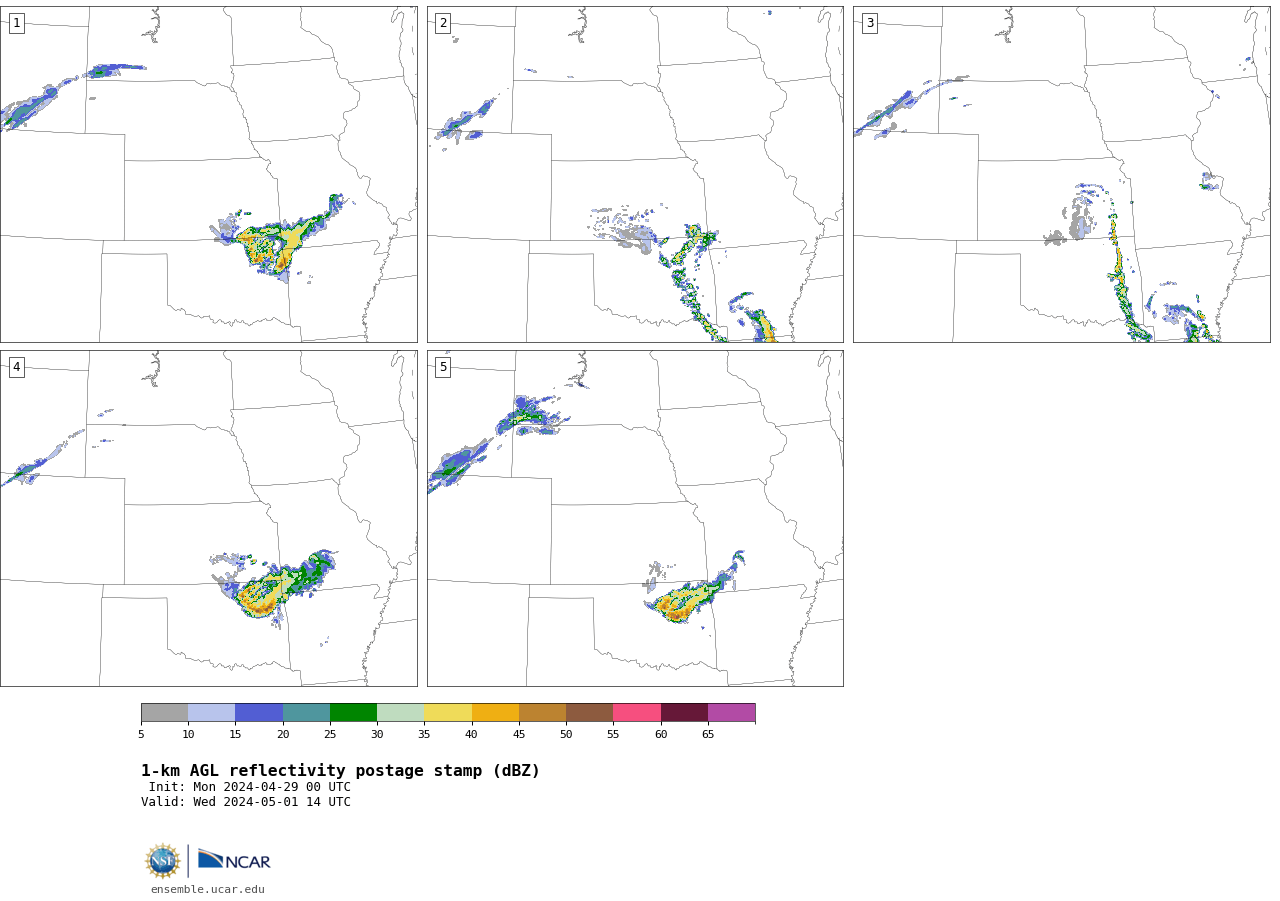Screen dimensions: 1280x901
Task: Click the 'Init: Mon 2024-04-29 00 UTC' line
Action: (x=250, y=787)
